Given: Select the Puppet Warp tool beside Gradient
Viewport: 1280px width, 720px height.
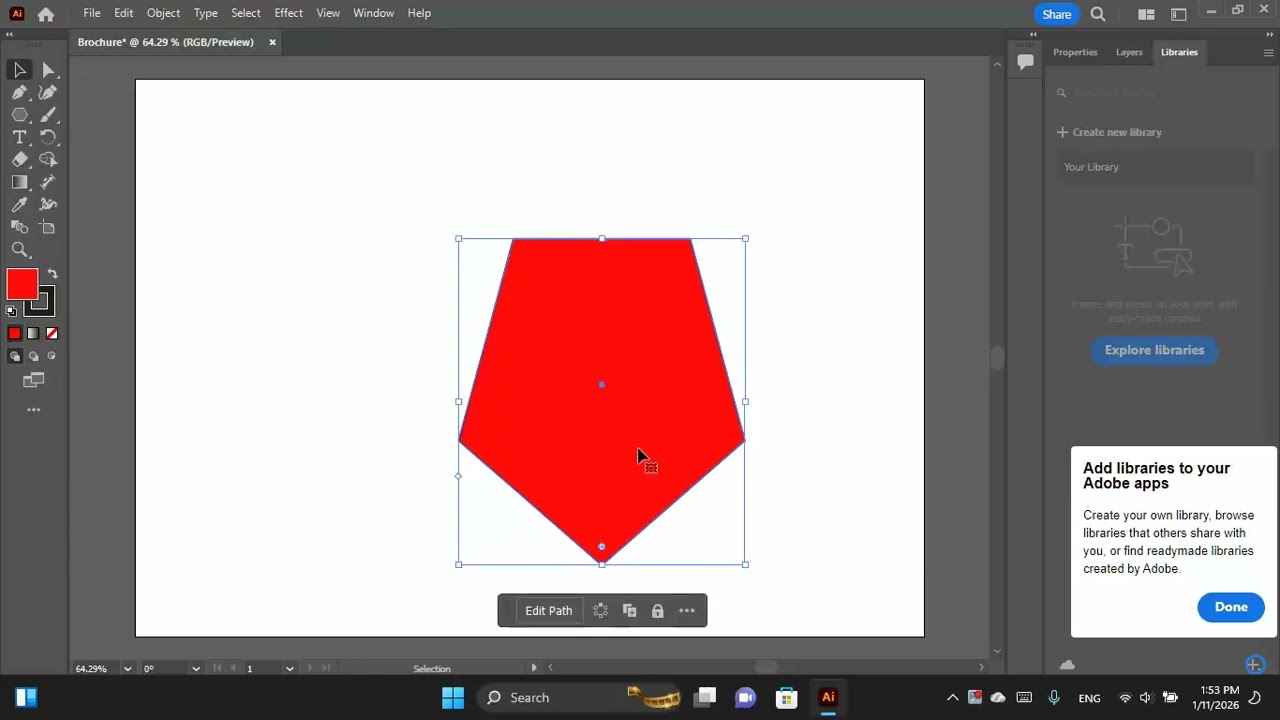Looking at the screenshot, I should point(48,182).
